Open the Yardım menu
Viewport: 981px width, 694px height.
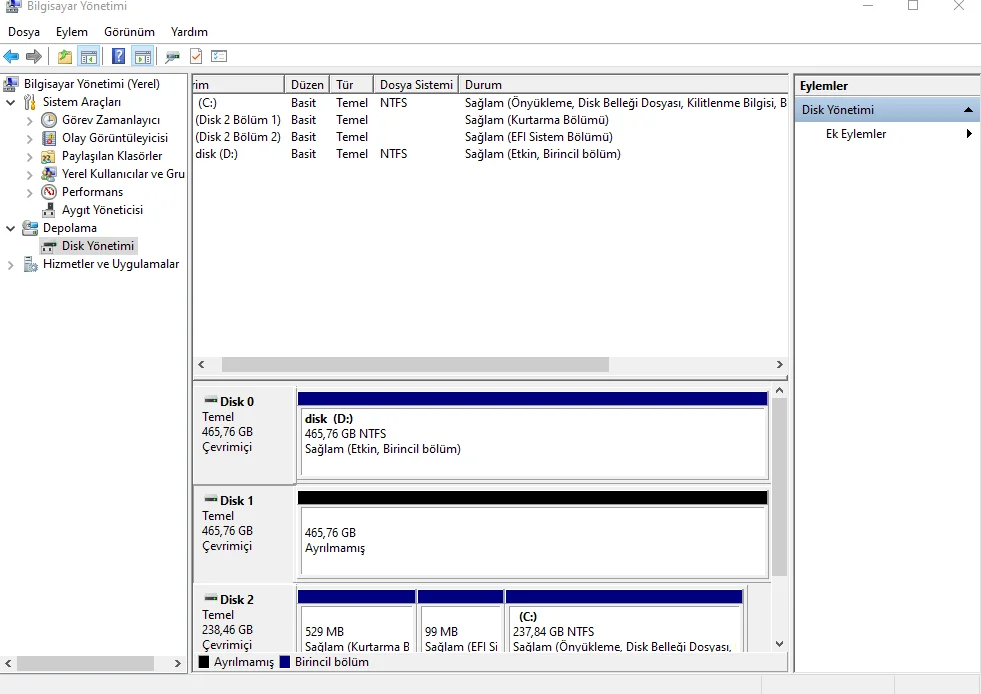(190, 32)
